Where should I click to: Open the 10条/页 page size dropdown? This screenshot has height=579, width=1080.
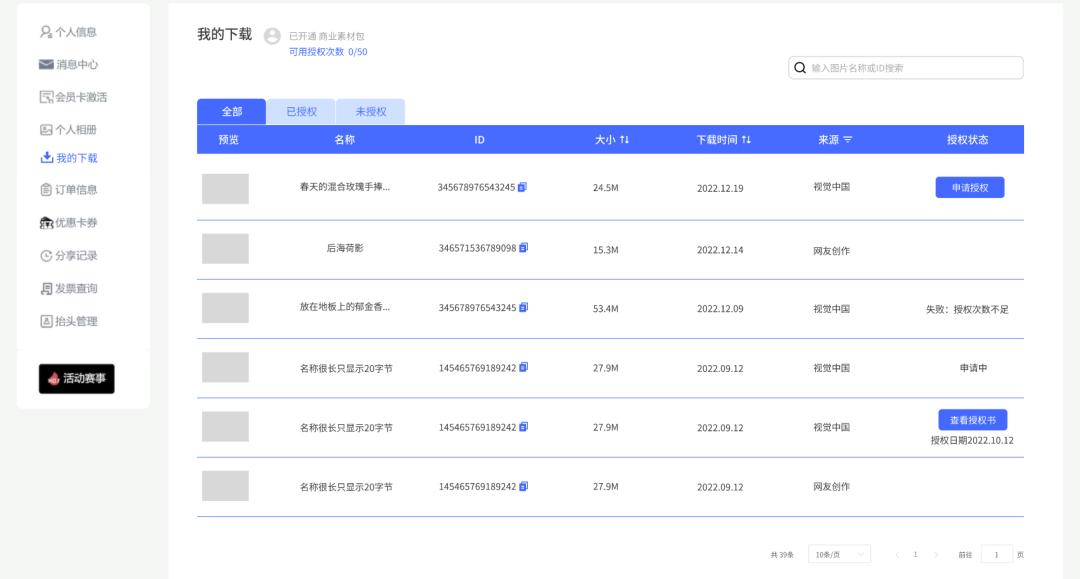[x=838, y=553]
